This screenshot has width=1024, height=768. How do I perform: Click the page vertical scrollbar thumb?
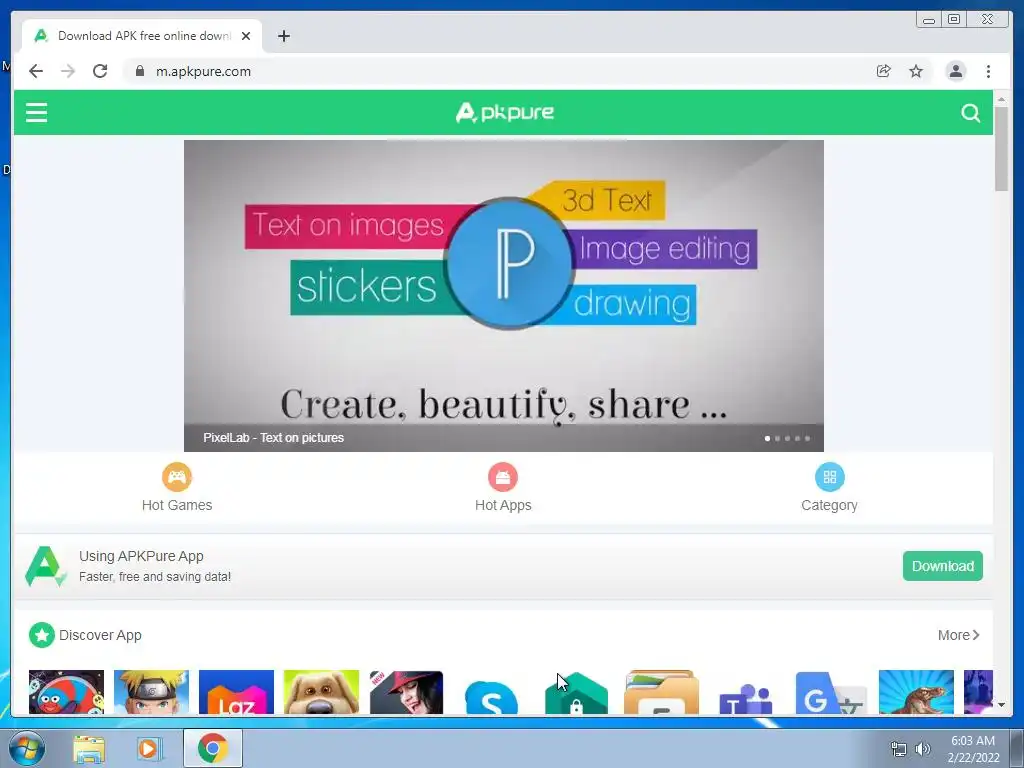click(x=1001, y=148)
